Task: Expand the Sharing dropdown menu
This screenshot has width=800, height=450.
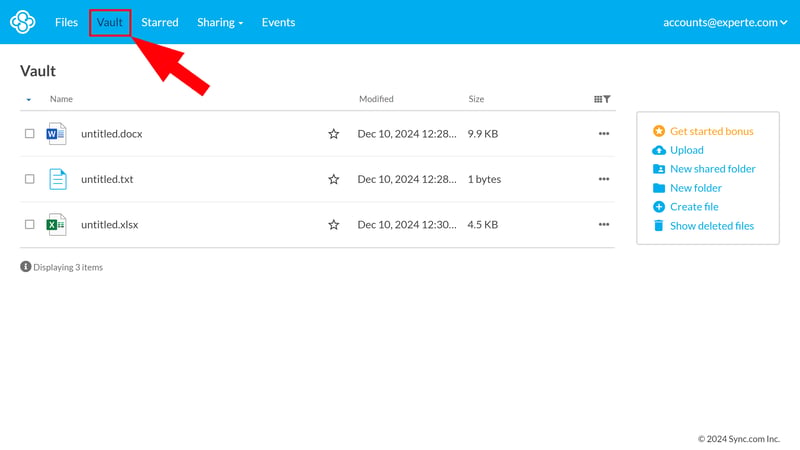Action: [x=220, y=22]
